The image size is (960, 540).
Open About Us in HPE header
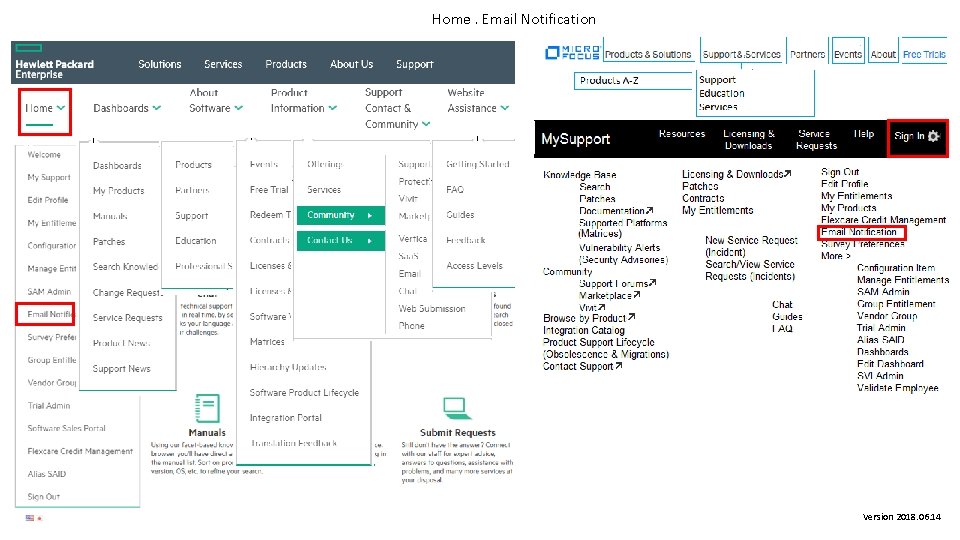(351, 64)
